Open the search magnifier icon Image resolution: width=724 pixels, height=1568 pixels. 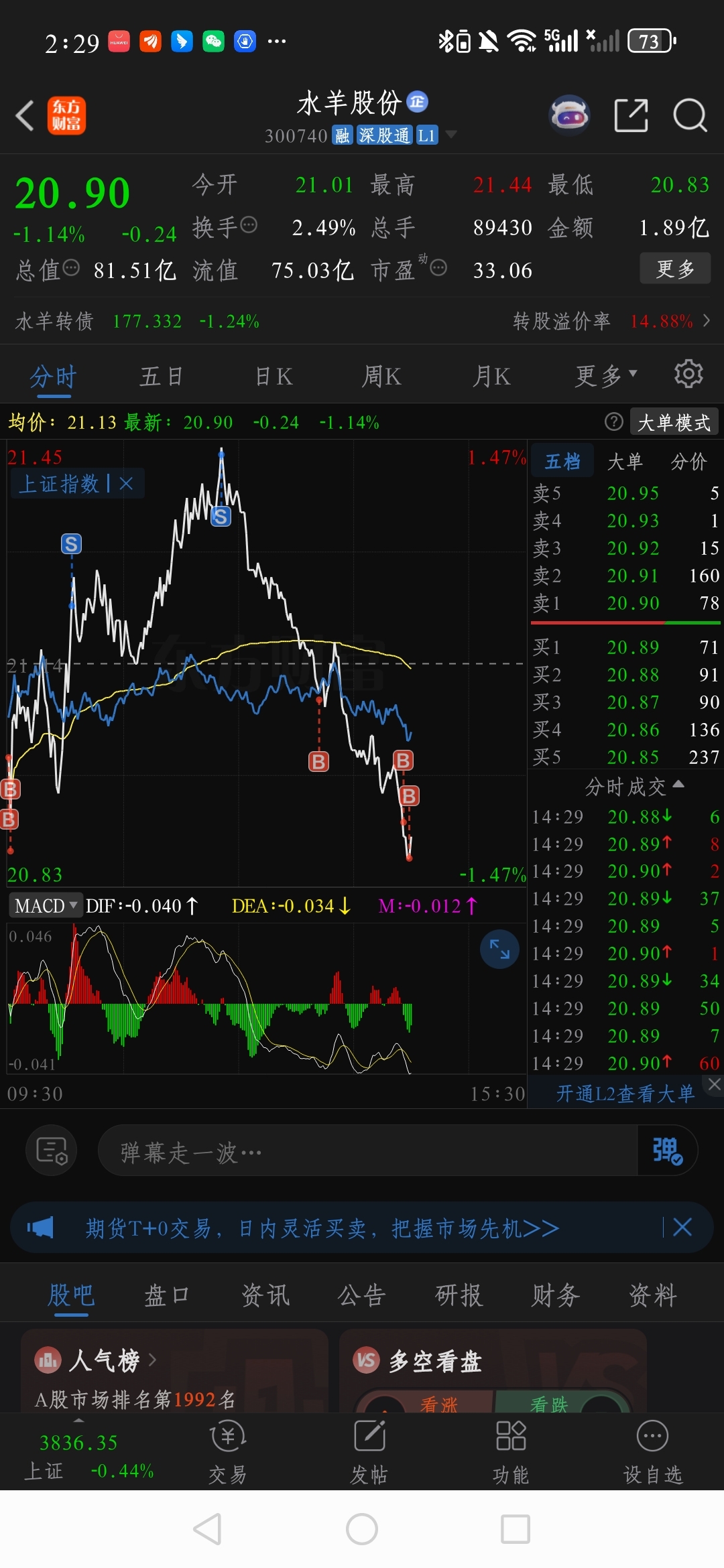point(690,115)
